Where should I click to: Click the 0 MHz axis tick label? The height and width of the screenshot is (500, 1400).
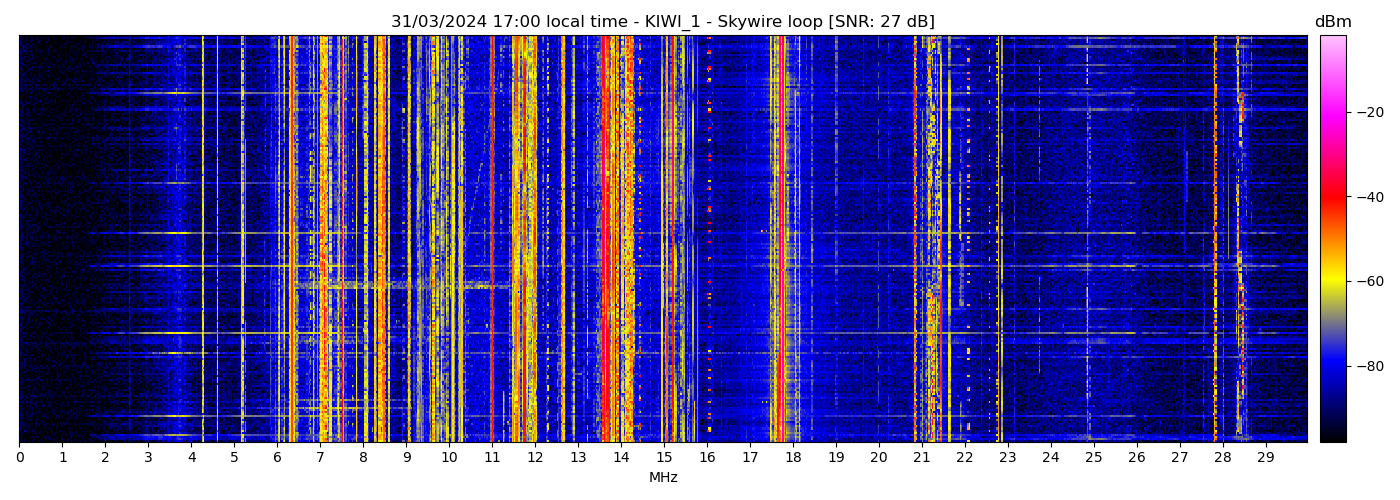(19, 458)
